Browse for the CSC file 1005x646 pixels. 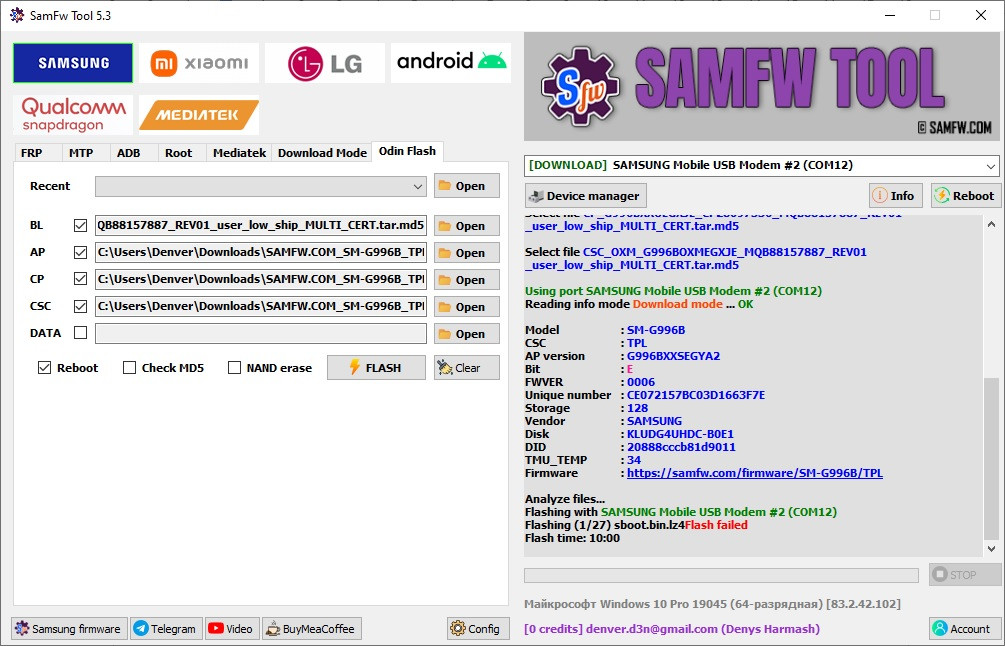coord(467,306)
